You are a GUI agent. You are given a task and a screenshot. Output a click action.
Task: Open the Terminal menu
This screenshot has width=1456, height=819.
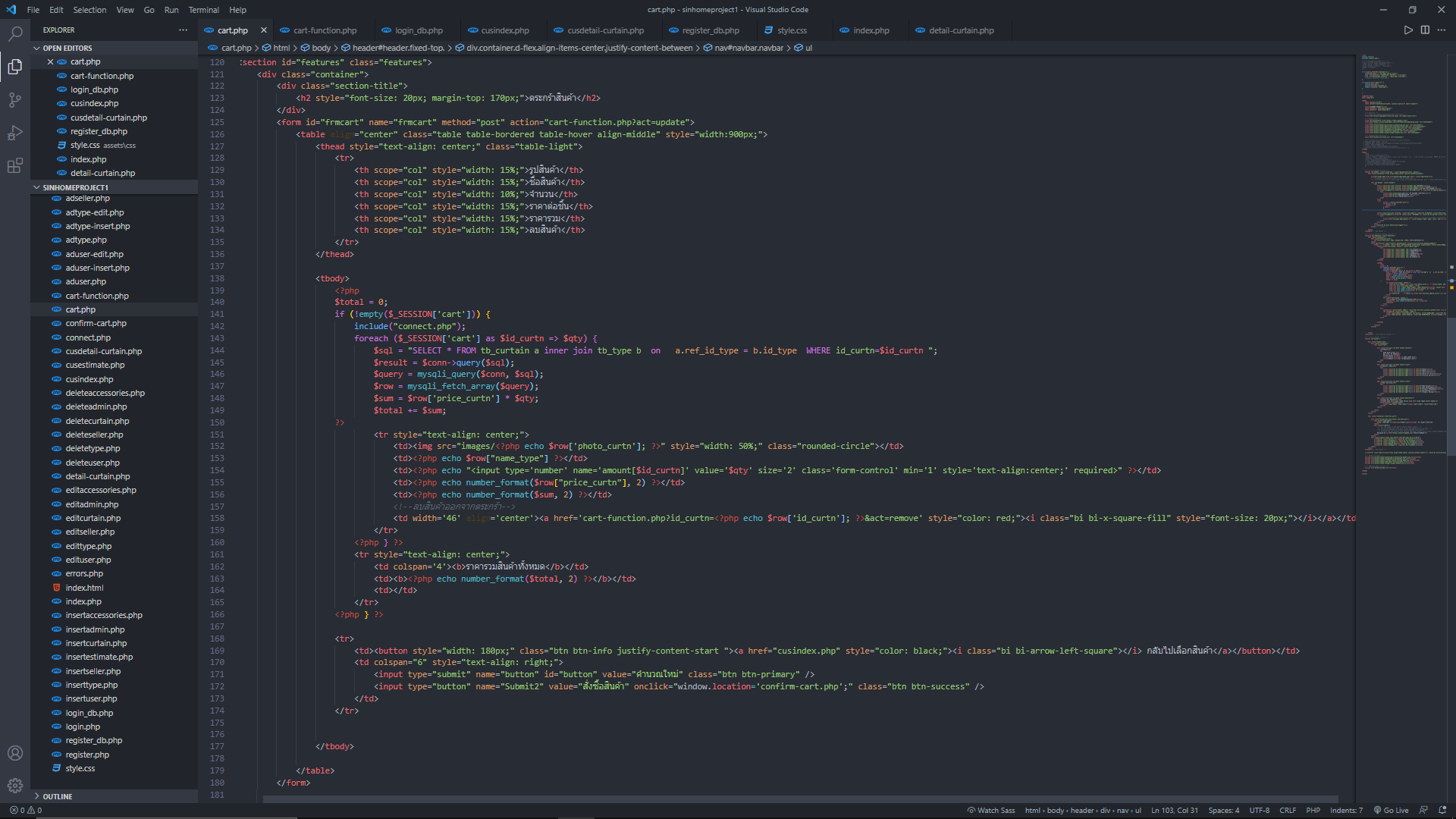coord(203,10)
